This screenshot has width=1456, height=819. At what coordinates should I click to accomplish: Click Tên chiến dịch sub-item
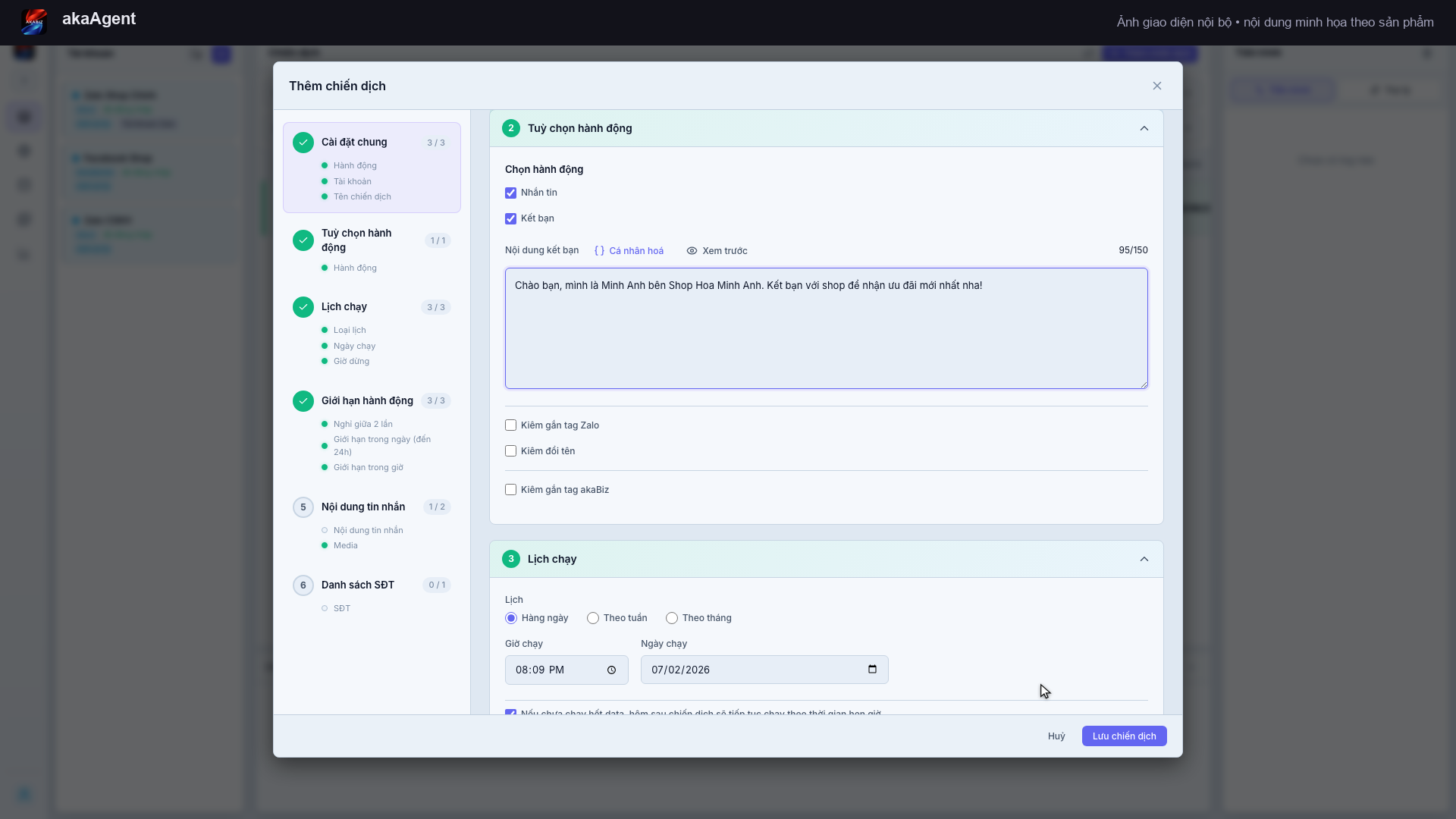pyautogui.click(x=362, y=197)
